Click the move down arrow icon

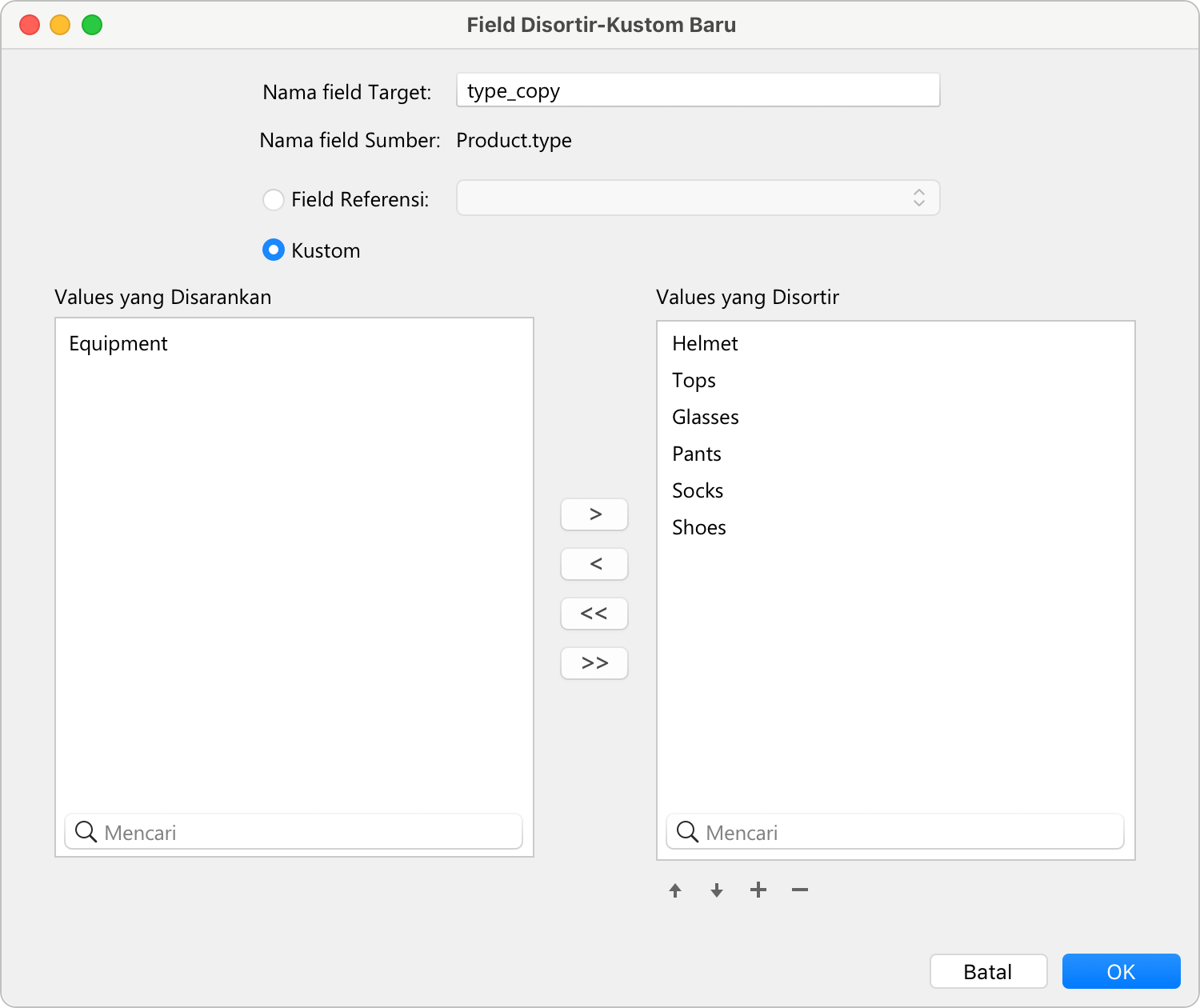(717, 890)
